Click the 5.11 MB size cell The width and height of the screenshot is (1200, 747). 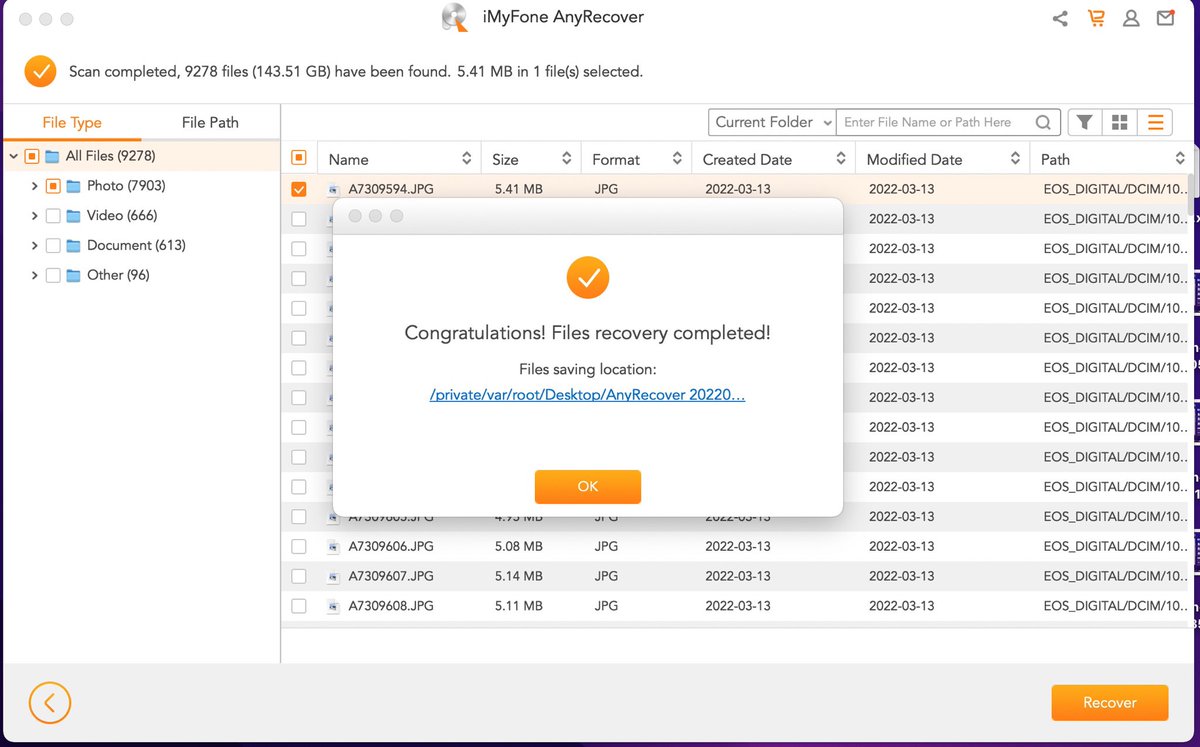click(519, 606)
